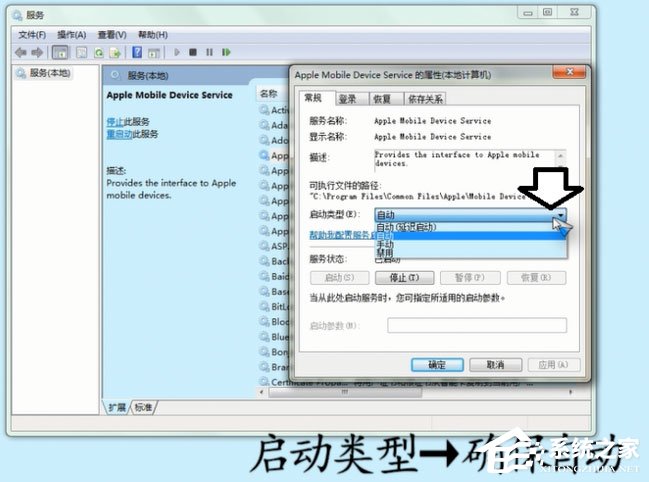Click the forward arrow toolbar icon
This screenshot has width=649, height=482.
click(x=38, y=52)
